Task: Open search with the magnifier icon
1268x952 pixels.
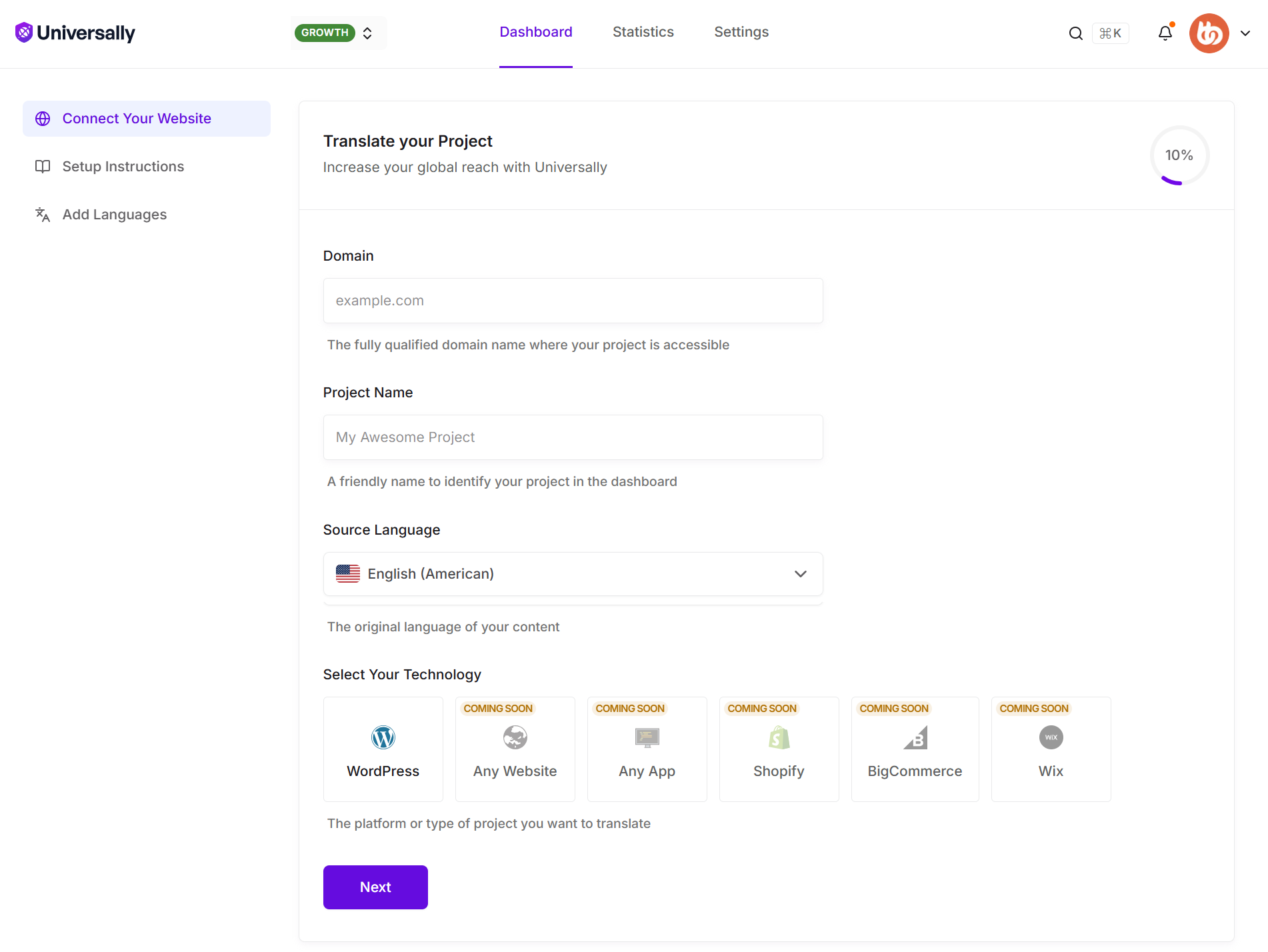Action: tap(1075, 33)
